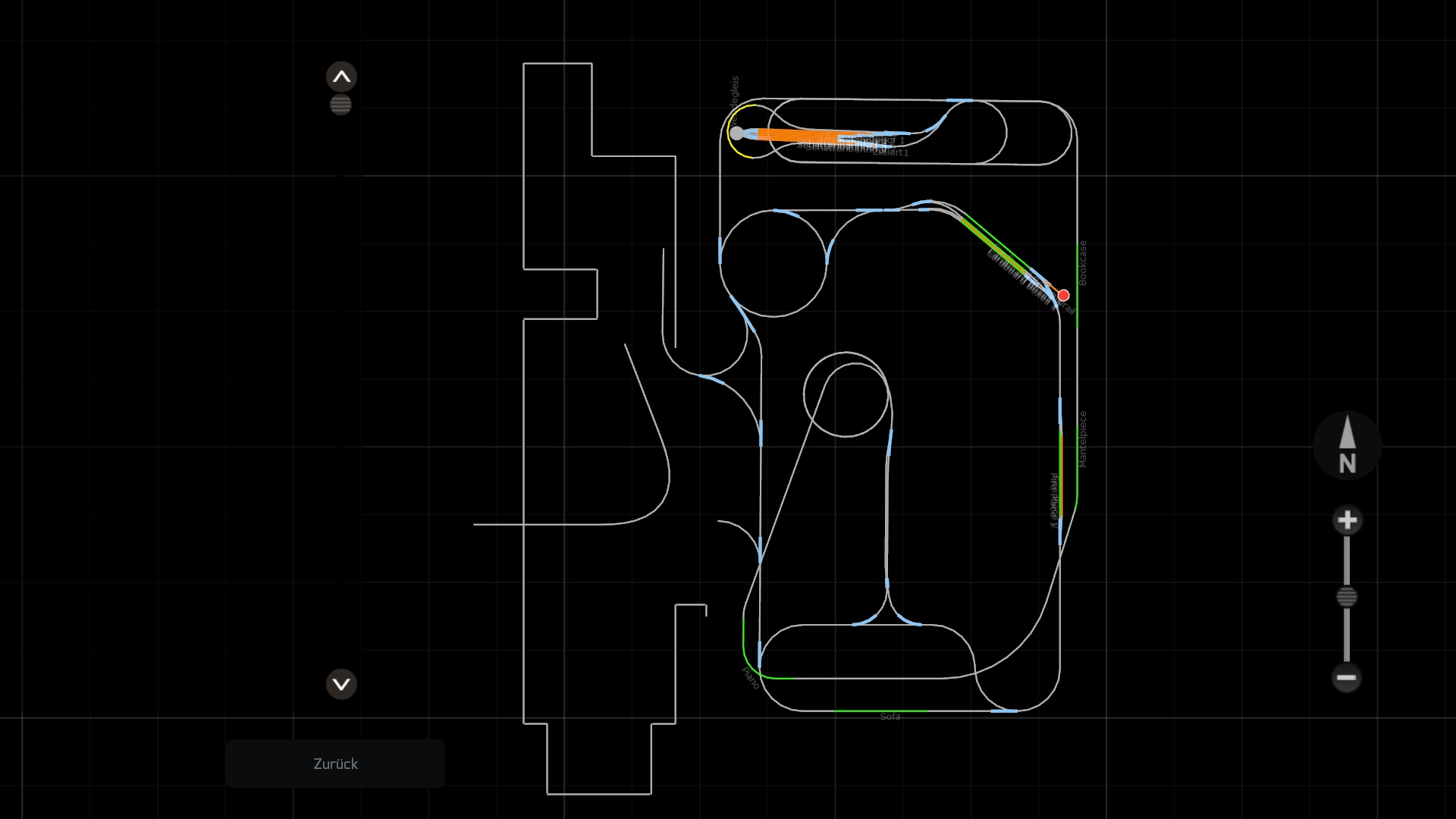The width and height of the screenshot is (1456, 819).
Task: Select the gray turntable dot at Wendegleis
Action: pos(736,133)
